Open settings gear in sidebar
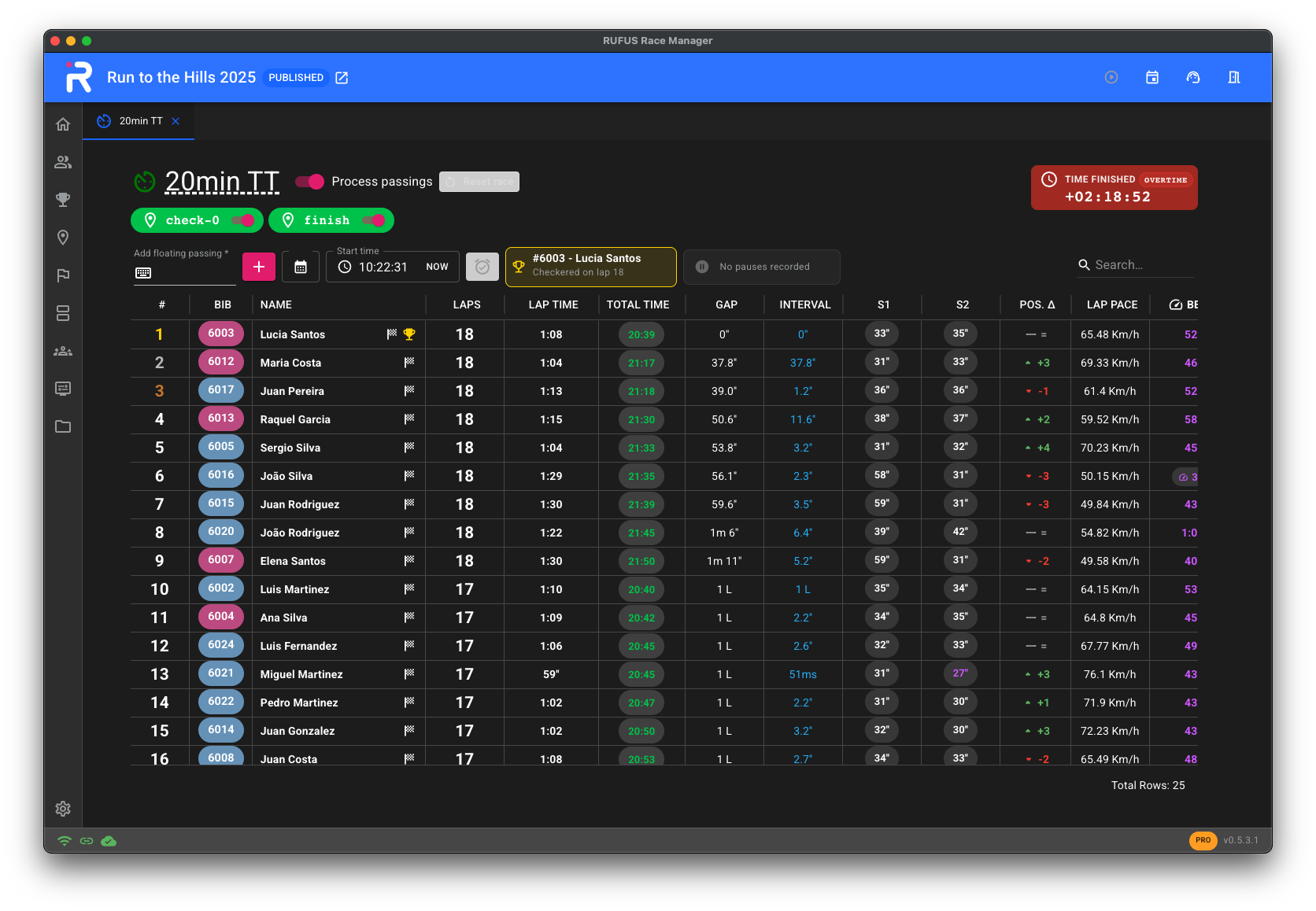The width and height of the screenshot is (1316, 911). point(63,809)
